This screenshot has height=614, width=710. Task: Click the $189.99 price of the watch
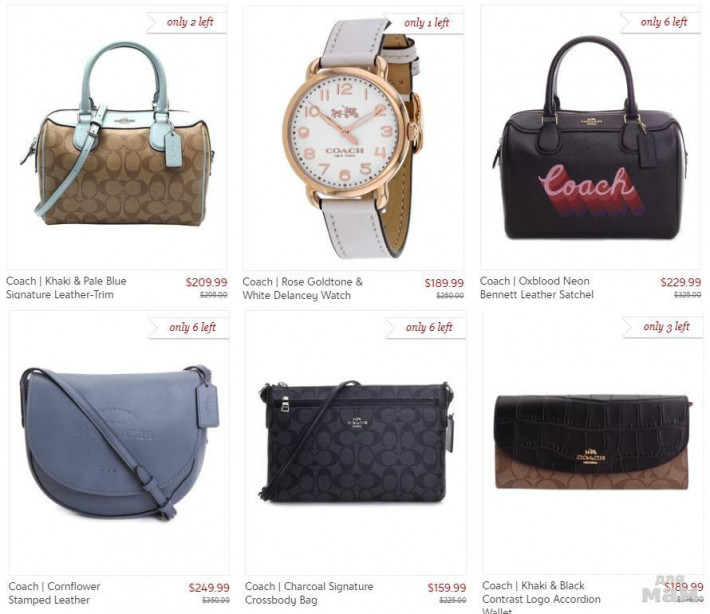click(x=444, y=283)
